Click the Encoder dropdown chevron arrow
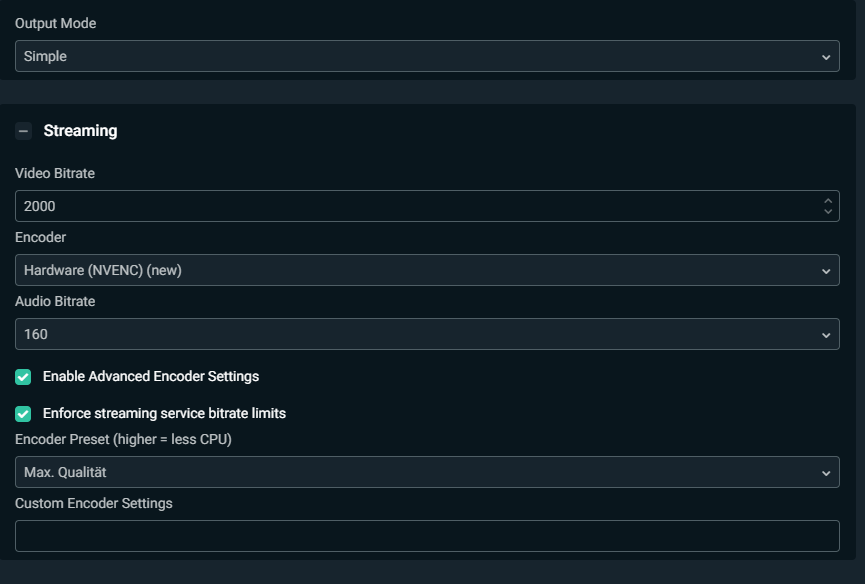Image resolution: width=865 pixels, height=584 pixels. 826,271
